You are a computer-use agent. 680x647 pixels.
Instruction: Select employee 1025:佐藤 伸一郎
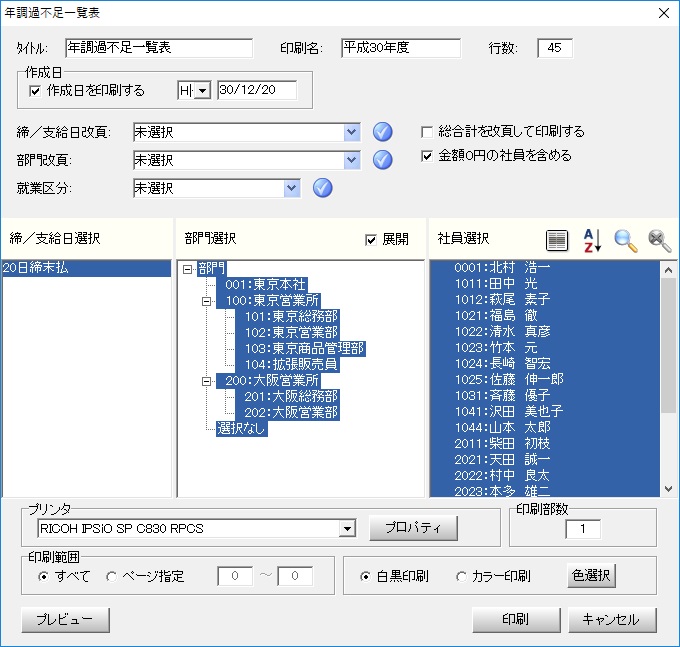[545, 379]
